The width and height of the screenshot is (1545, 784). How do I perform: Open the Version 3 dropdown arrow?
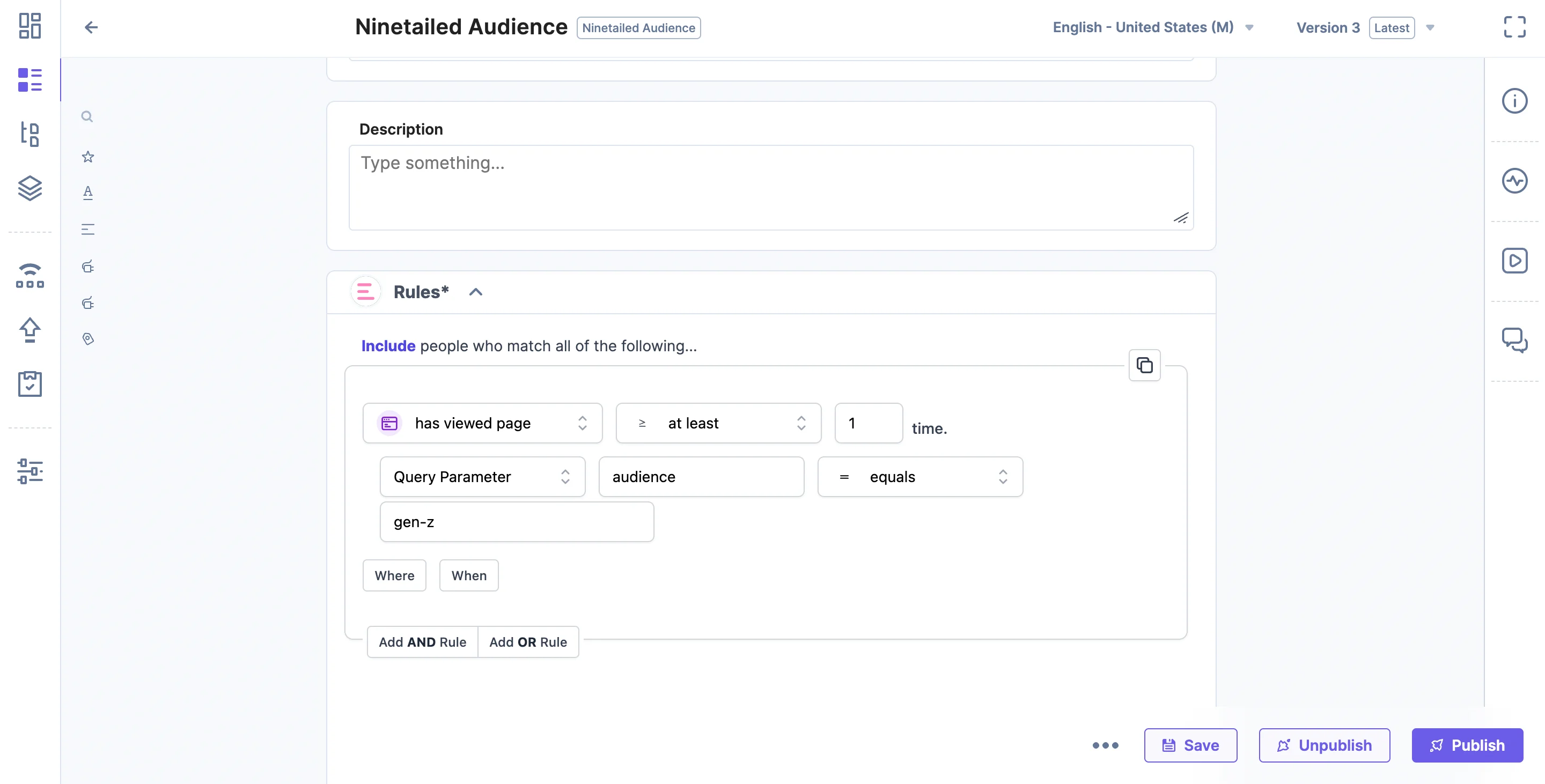click(1430, 27)
